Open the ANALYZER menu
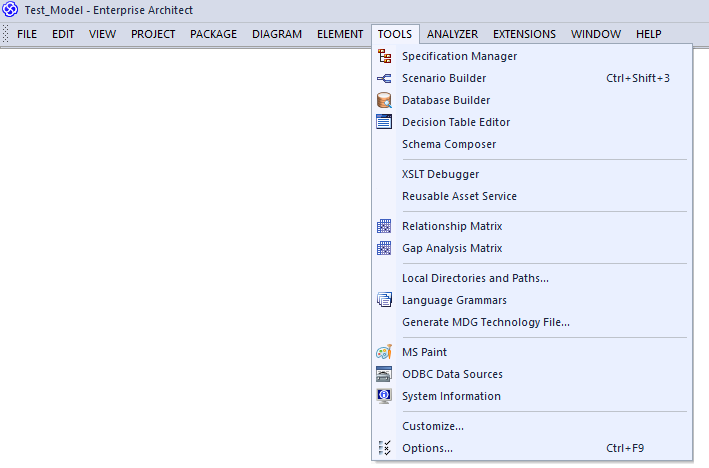This screenshot has width=709, height=468. pos(452,34)
